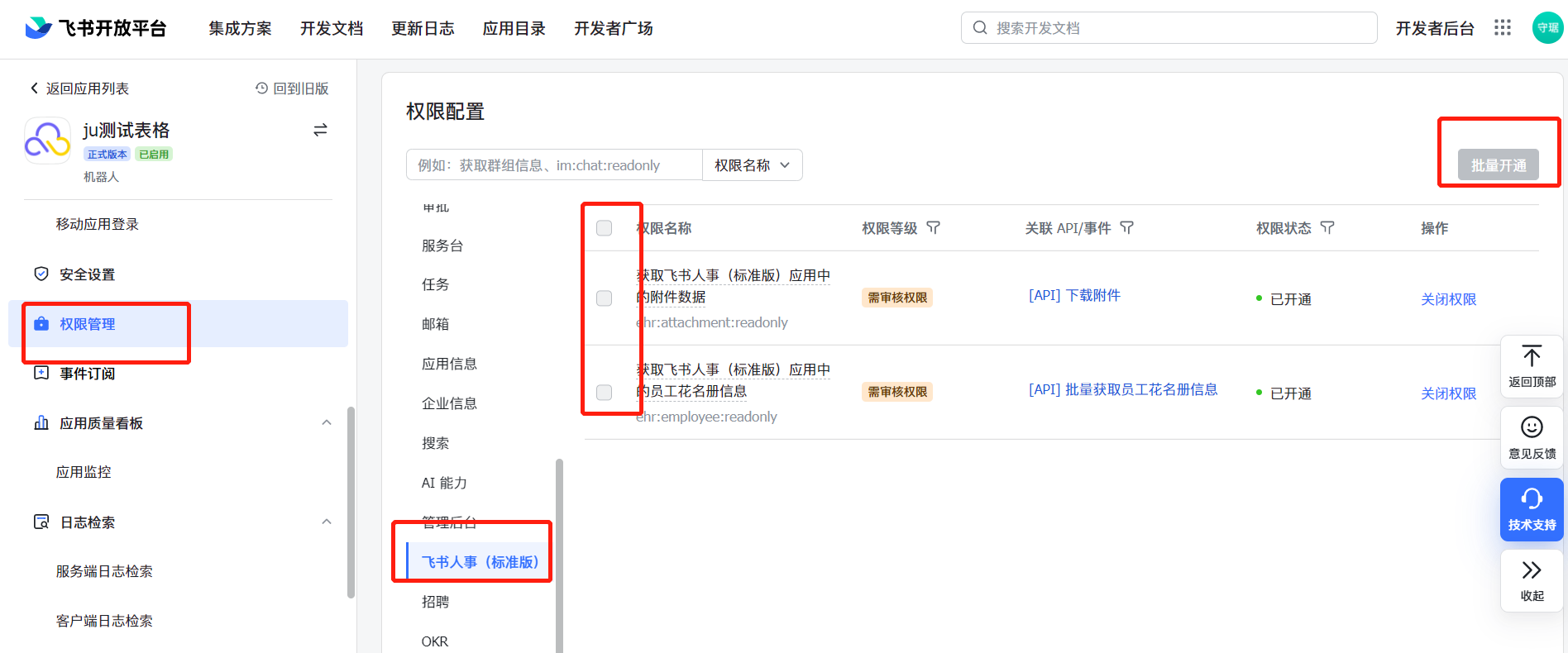Open the apps grid icon
The height and width of the screenshot is (653, 1568).
pyautogui.click(x=1503, y=28)
